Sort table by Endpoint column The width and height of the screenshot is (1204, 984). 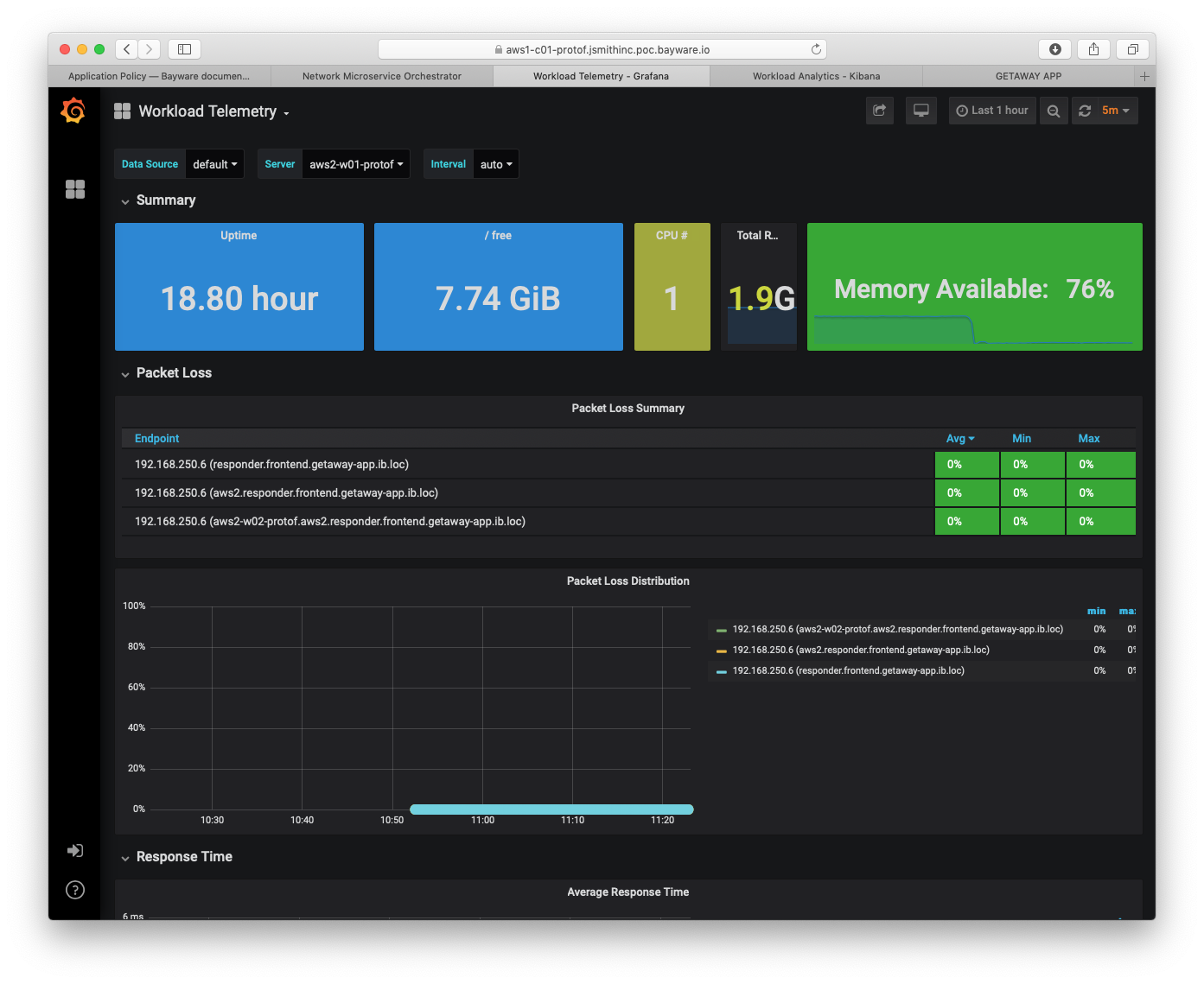[156, 439]
